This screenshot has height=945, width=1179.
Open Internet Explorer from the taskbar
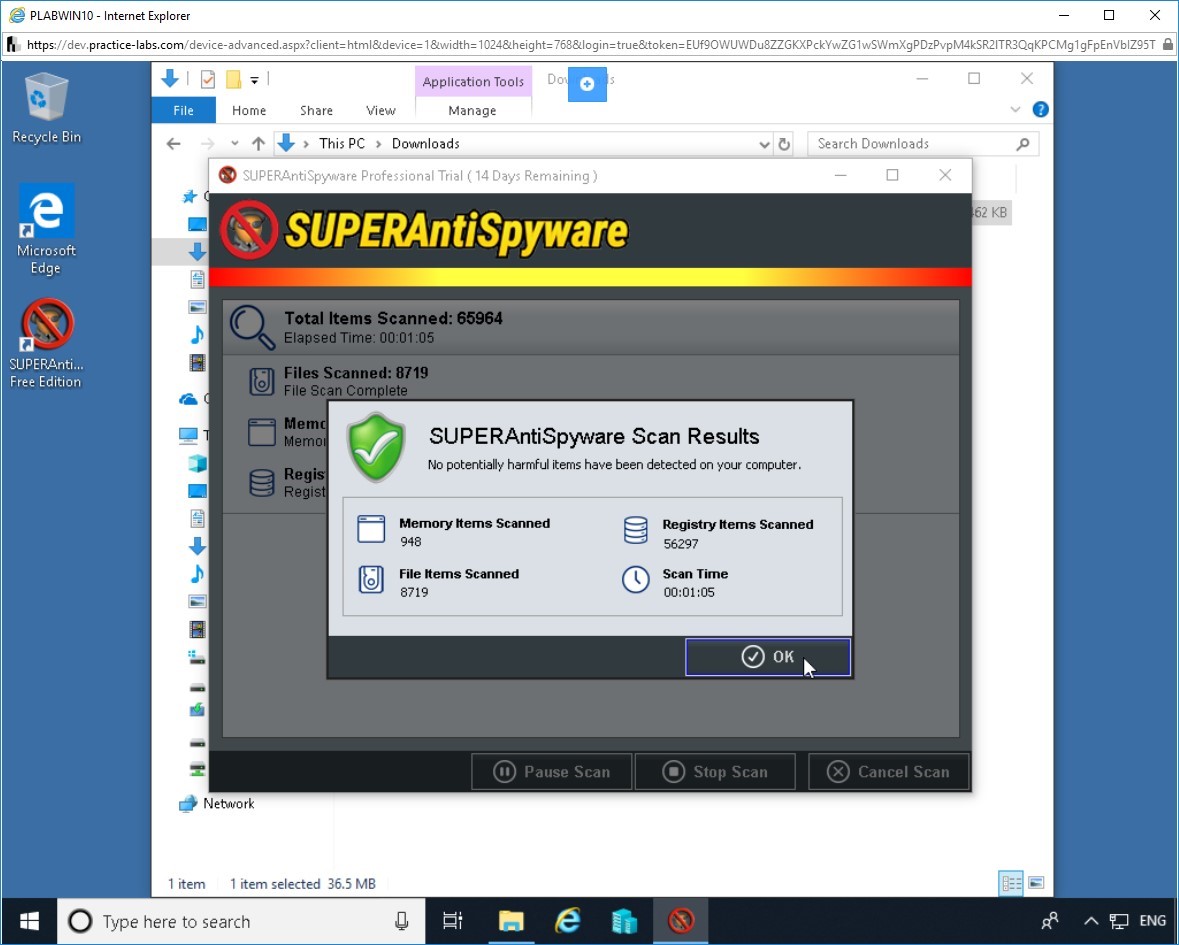[x=568, y=921]
